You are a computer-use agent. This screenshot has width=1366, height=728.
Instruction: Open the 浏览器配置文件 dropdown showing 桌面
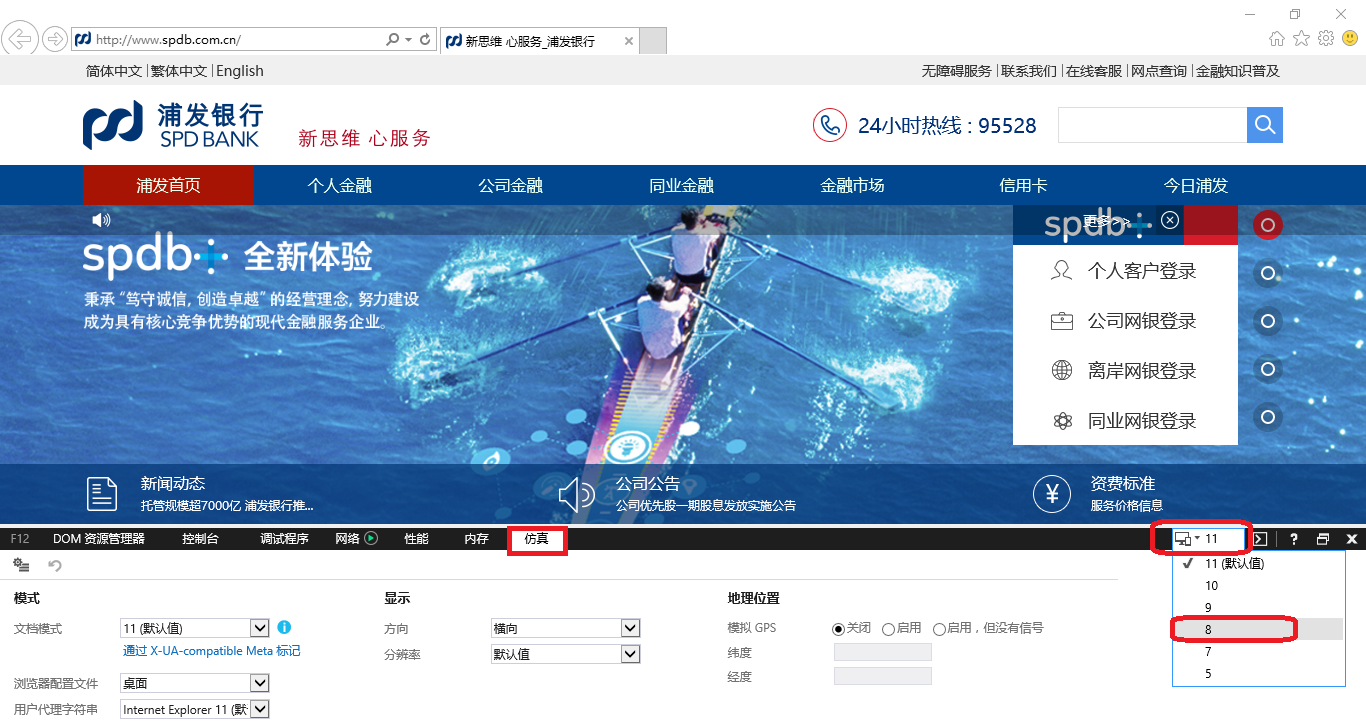(x=195, y=683)
